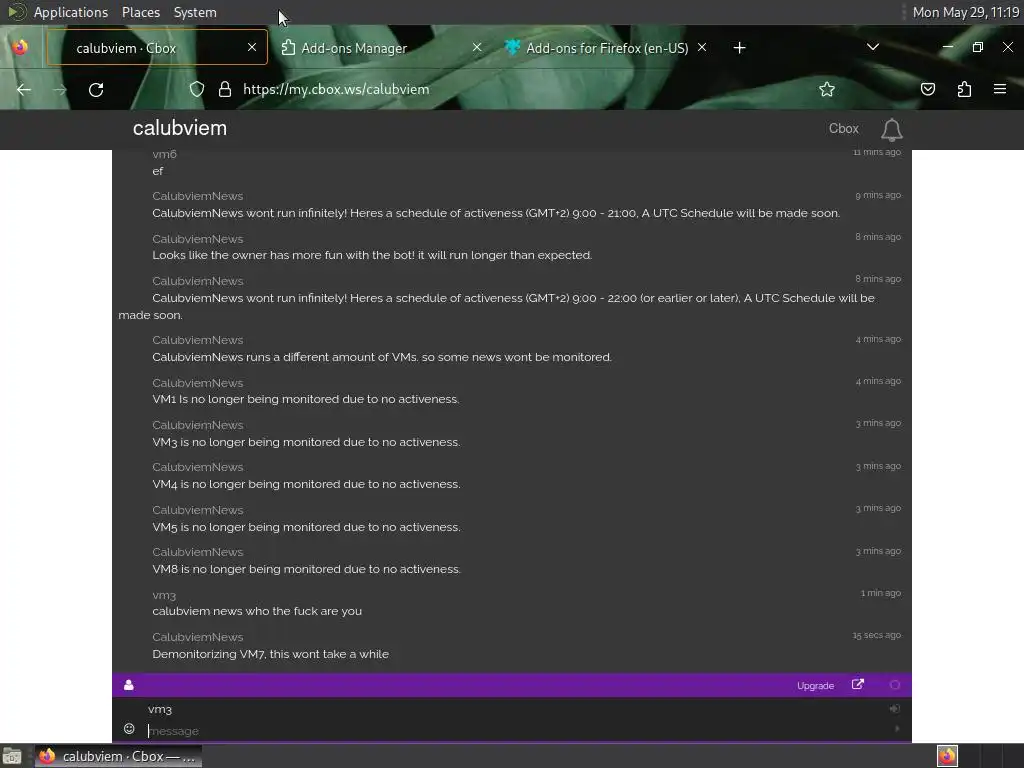Switch to the calubviem · Cbox tab

pos(157,48)
